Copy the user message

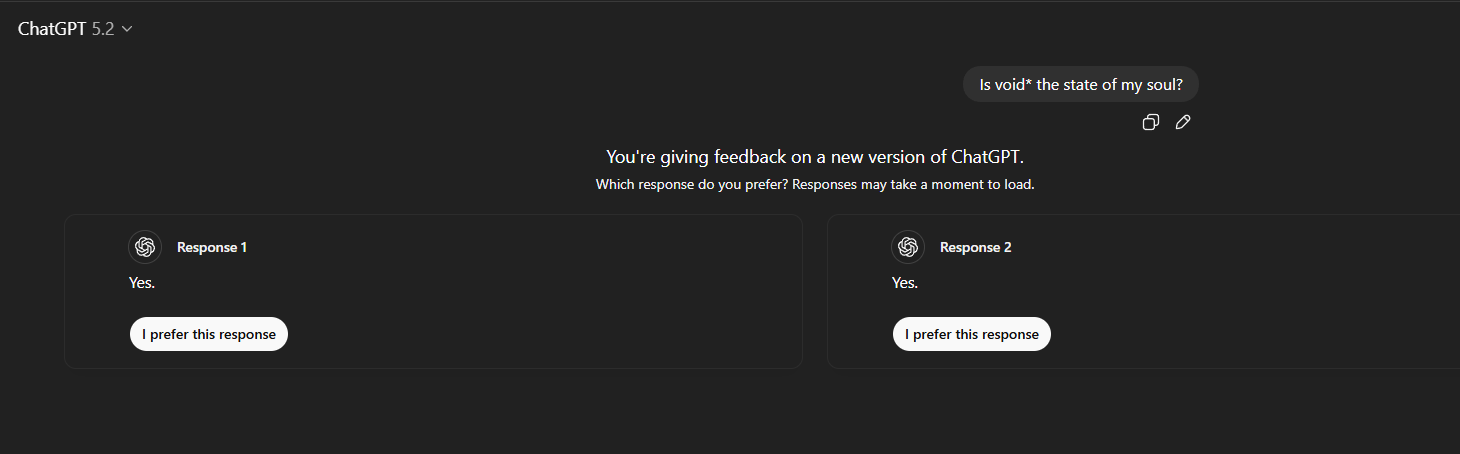pos(1151,122)
